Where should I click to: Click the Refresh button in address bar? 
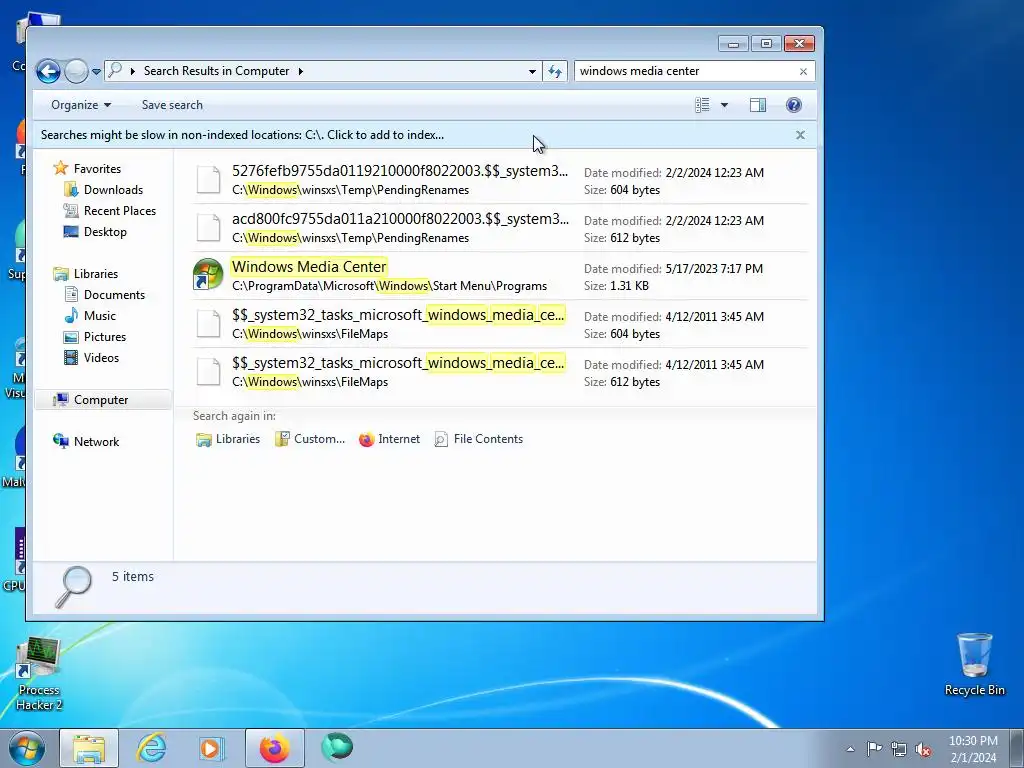pos(554,71)
